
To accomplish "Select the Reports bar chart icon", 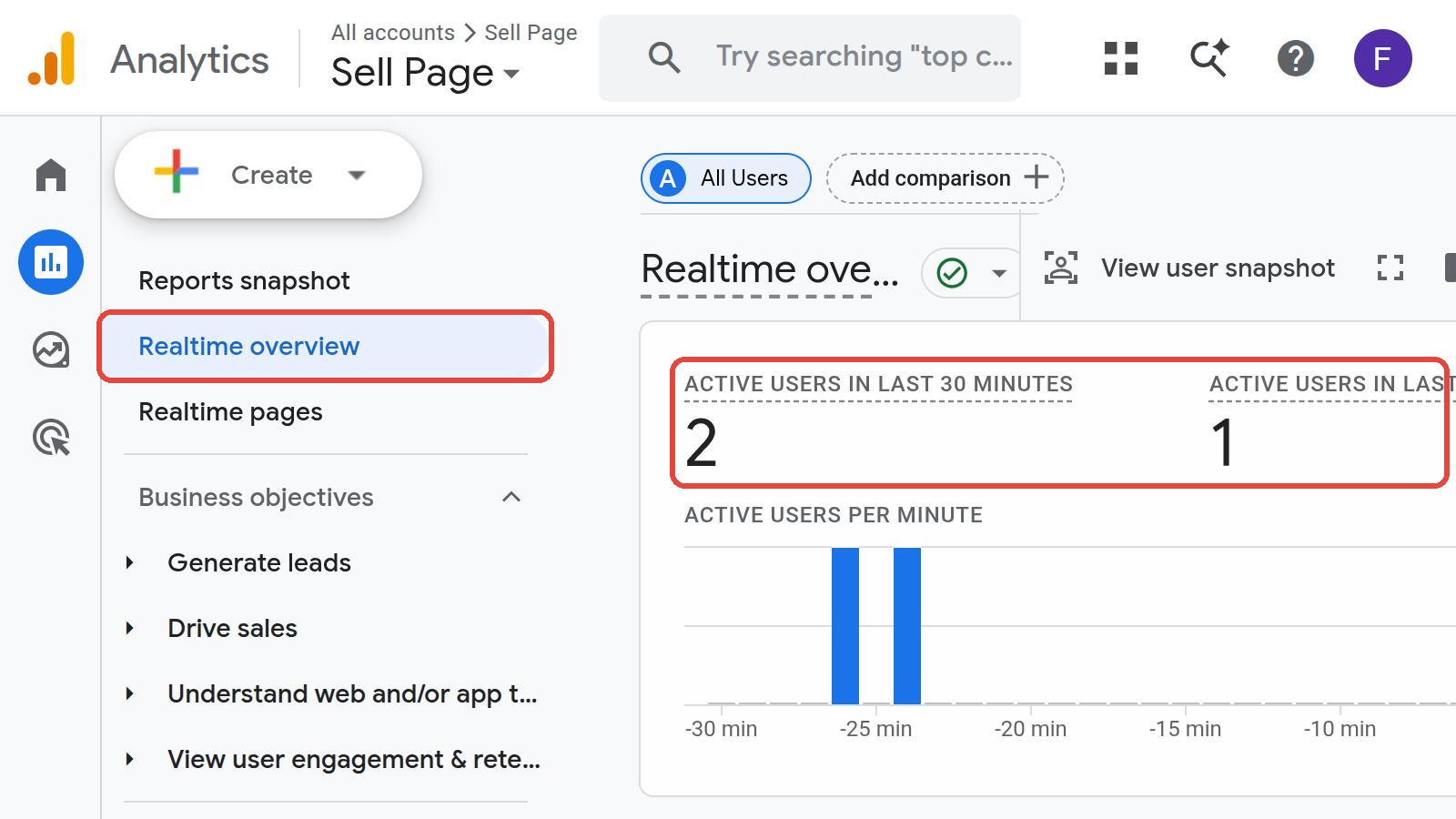I will pos(51,262).
